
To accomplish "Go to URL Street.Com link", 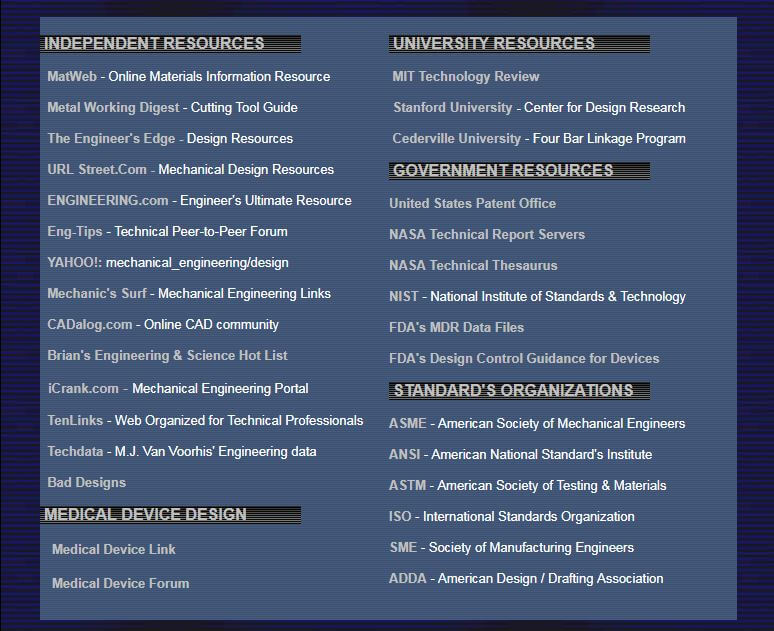I will [x=97, y=170].
